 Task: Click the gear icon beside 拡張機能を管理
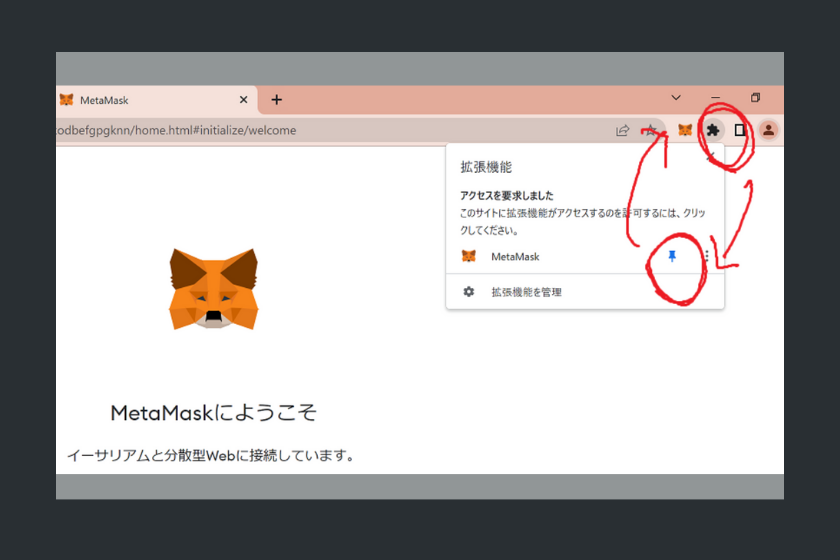[469, 292]
